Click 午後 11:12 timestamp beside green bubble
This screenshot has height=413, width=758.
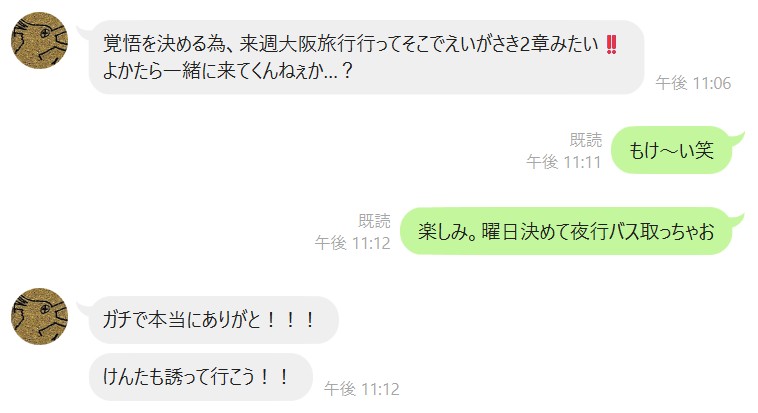(x=352, y=243)
